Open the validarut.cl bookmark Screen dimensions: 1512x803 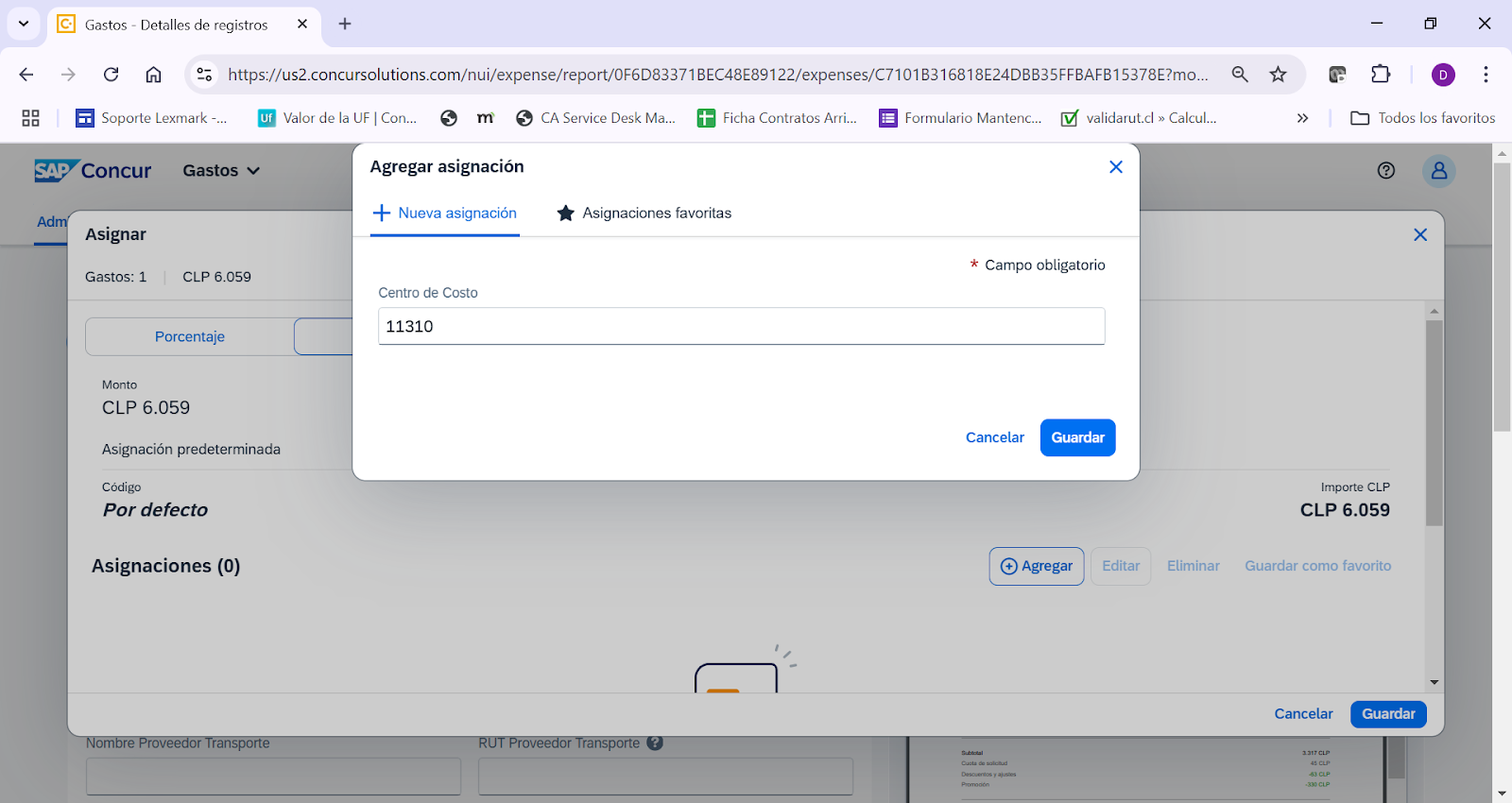[x=1139, y=118]
